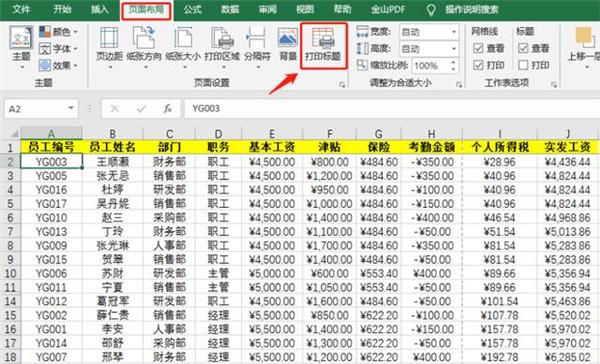Click the 纸张大小 paper size icon

[x=183, y=38]
